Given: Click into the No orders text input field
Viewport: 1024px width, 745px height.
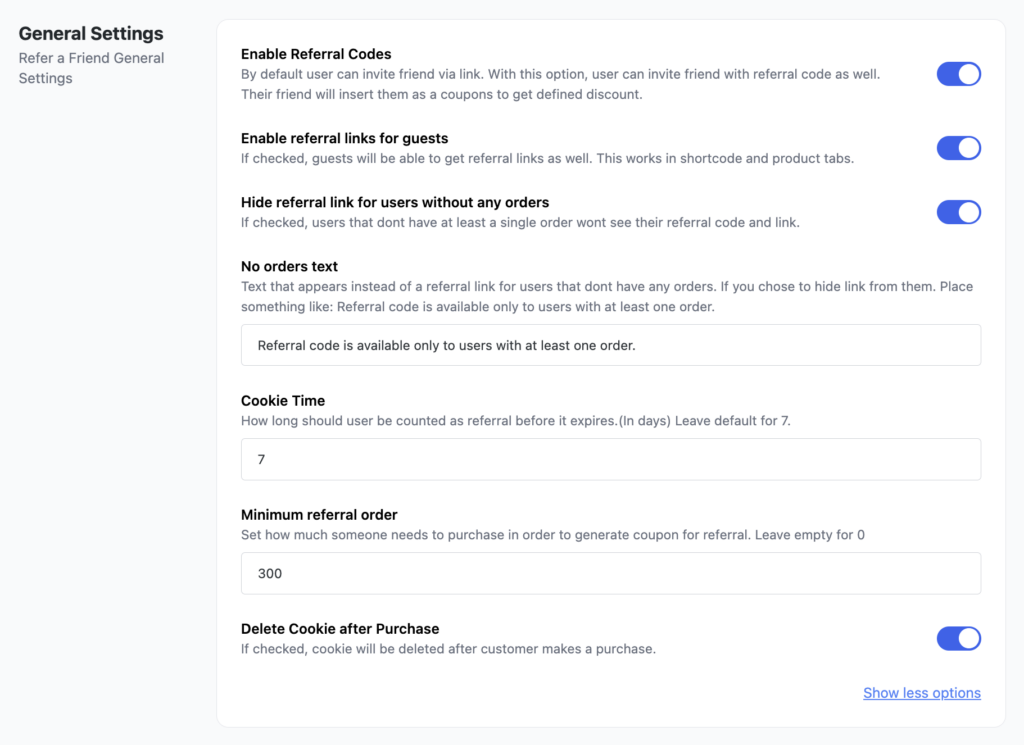Looking at the screenshot, I should coord(610,344).
